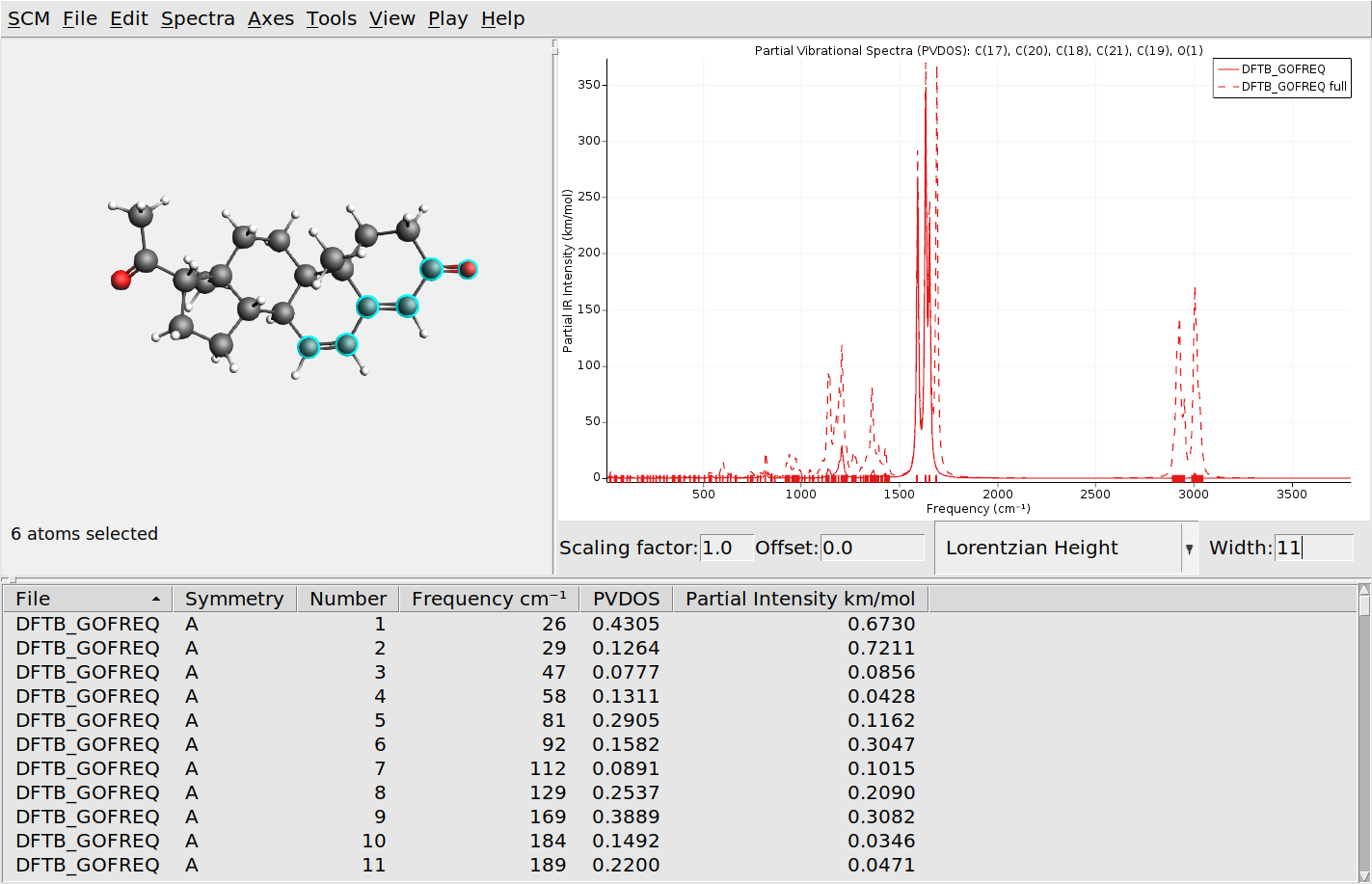Open the Tools menu
Image resolution: width=1372 pixels, height=884 pixels.
click(x=331, y=17)
